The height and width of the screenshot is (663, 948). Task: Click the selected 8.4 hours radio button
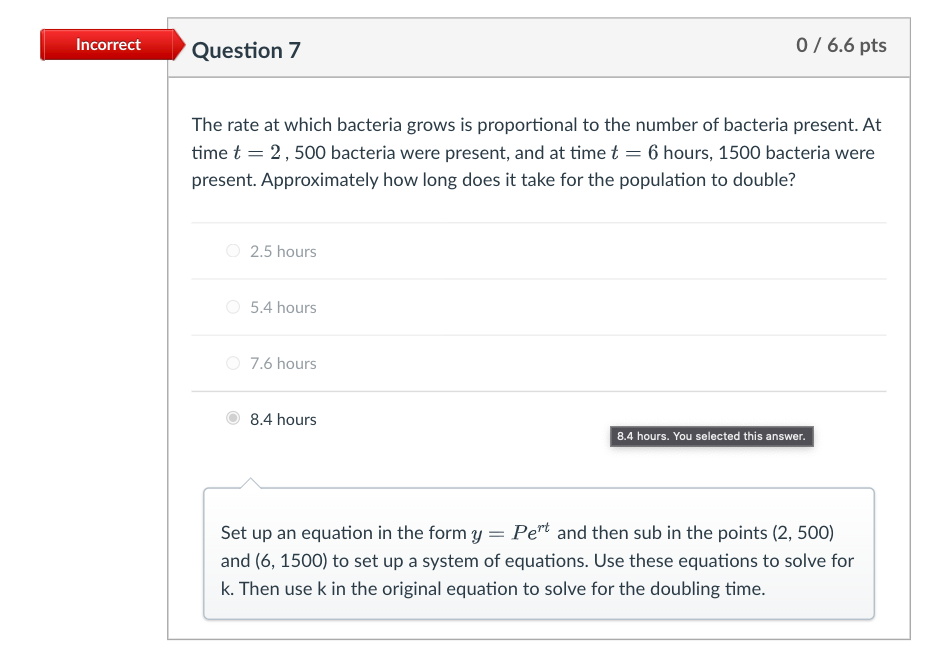[x=232, y=419]
